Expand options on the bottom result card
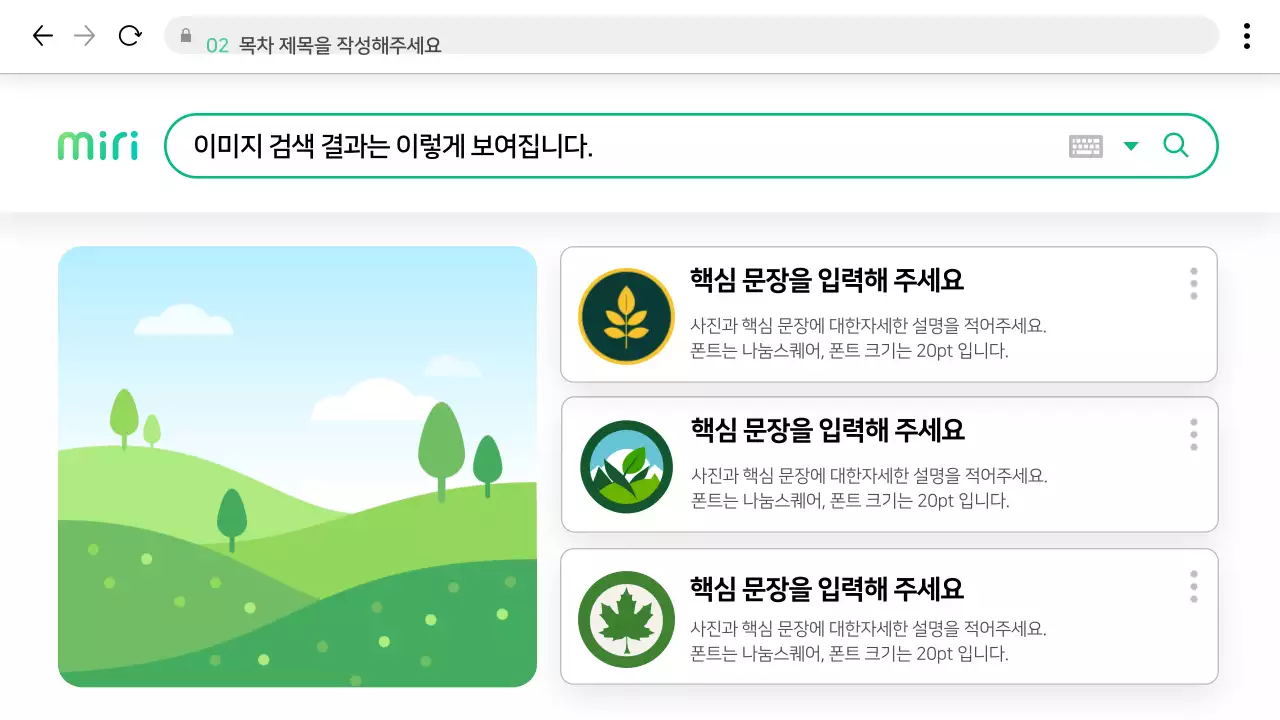This screenshot has height=720, width=1280. click(x=1193, y=586)
